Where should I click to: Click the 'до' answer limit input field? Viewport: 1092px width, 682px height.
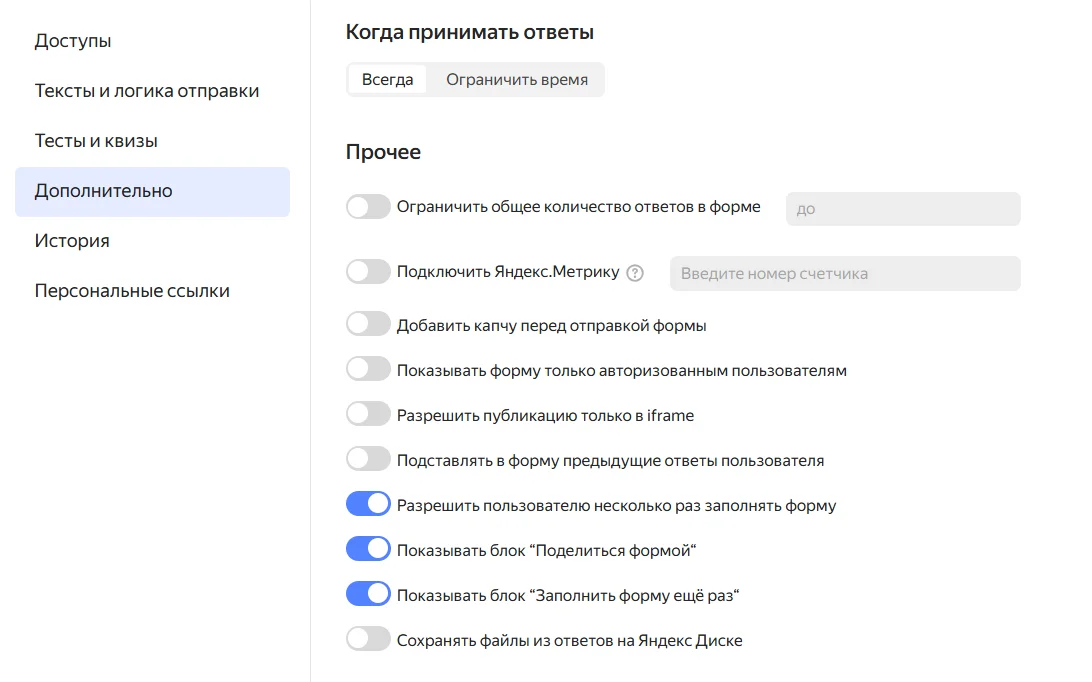click(x=902, y=209)
